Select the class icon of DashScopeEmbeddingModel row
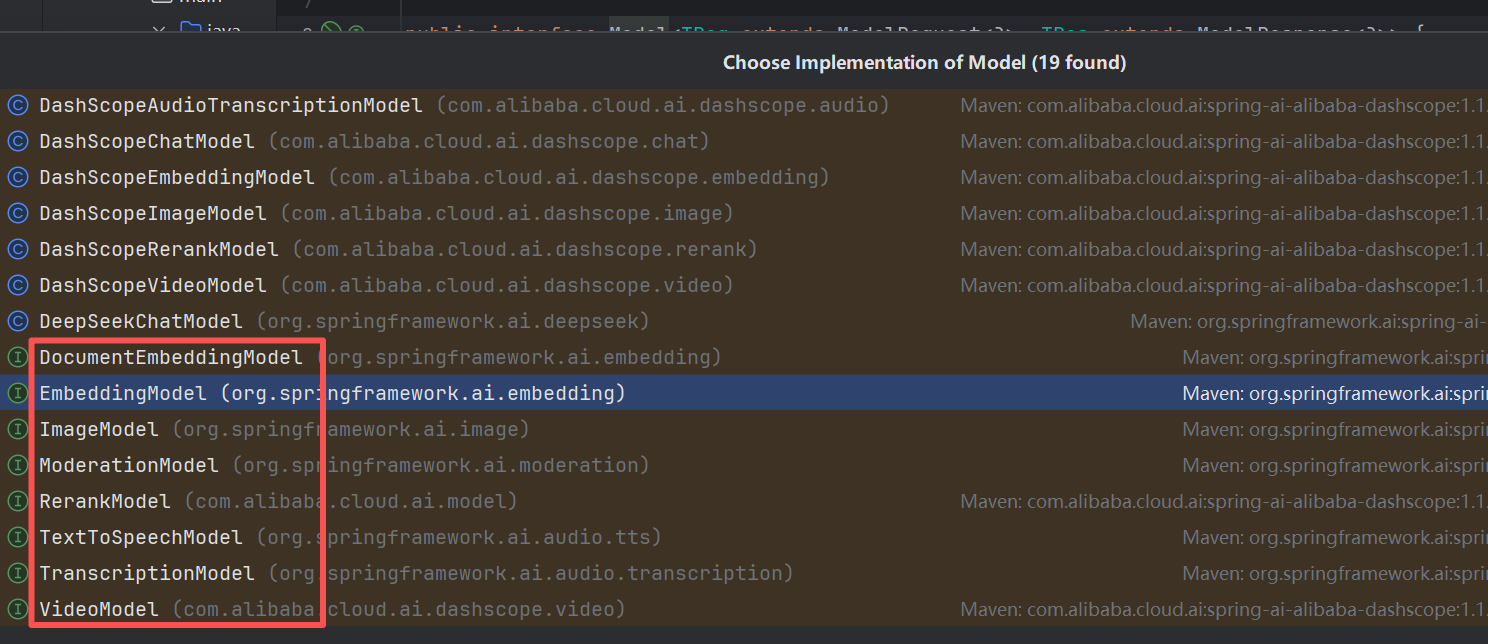 (x=17, y=177)
